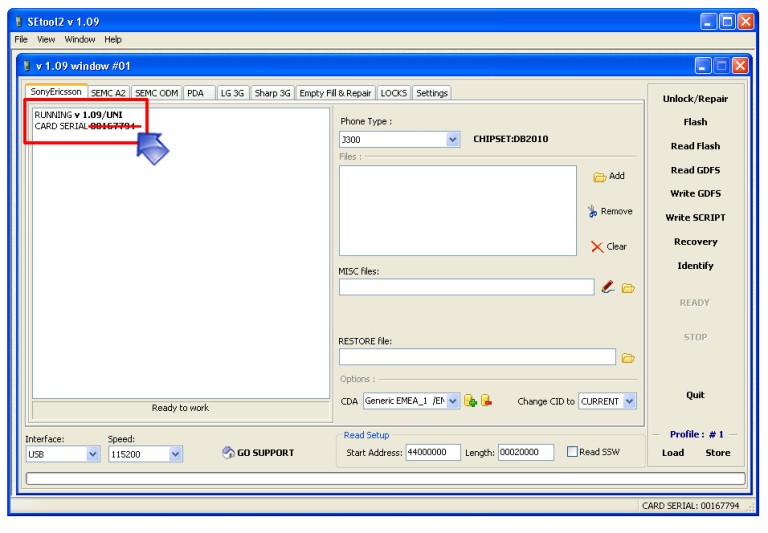768x533 pixels.
Task: Open the Phone Type dropdown
Action: 453,140
